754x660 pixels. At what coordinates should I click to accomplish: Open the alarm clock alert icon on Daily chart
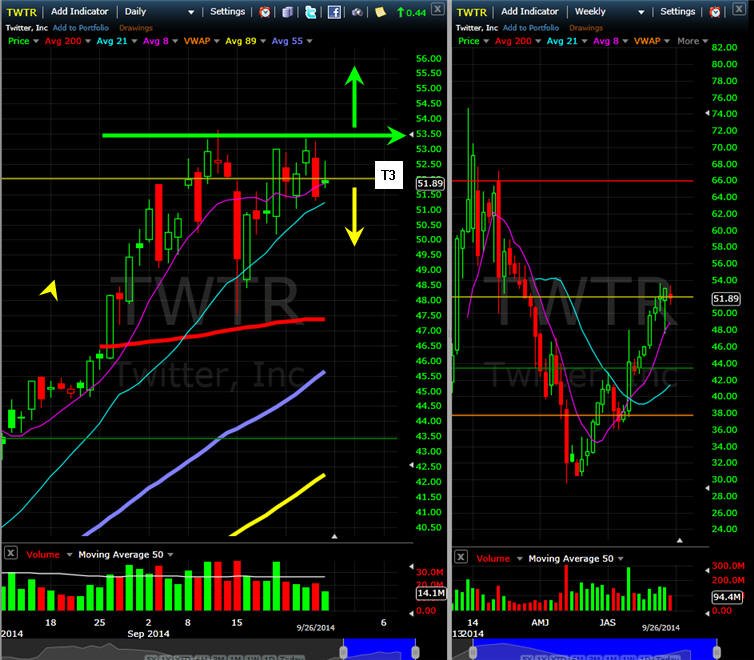coord(264,12)
